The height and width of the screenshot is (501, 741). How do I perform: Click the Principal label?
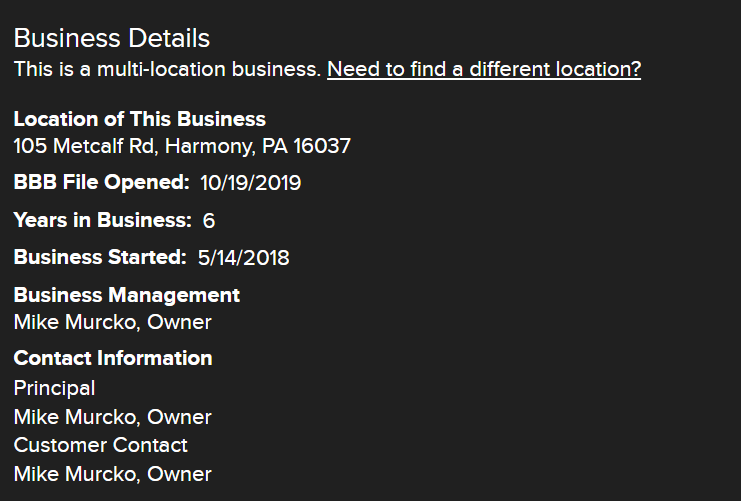(54, 389)
